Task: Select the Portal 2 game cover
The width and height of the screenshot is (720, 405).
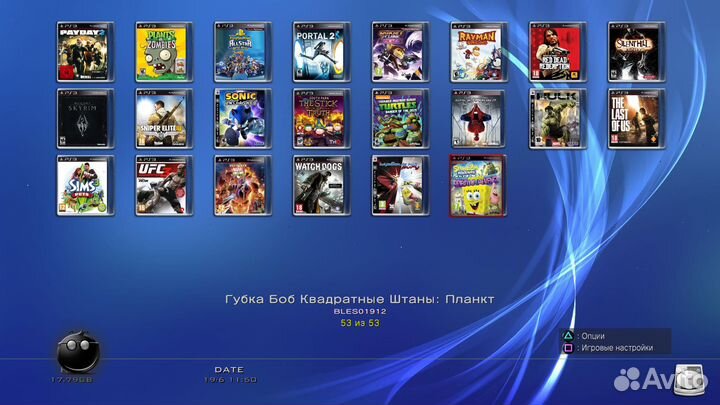Action: 321,52
